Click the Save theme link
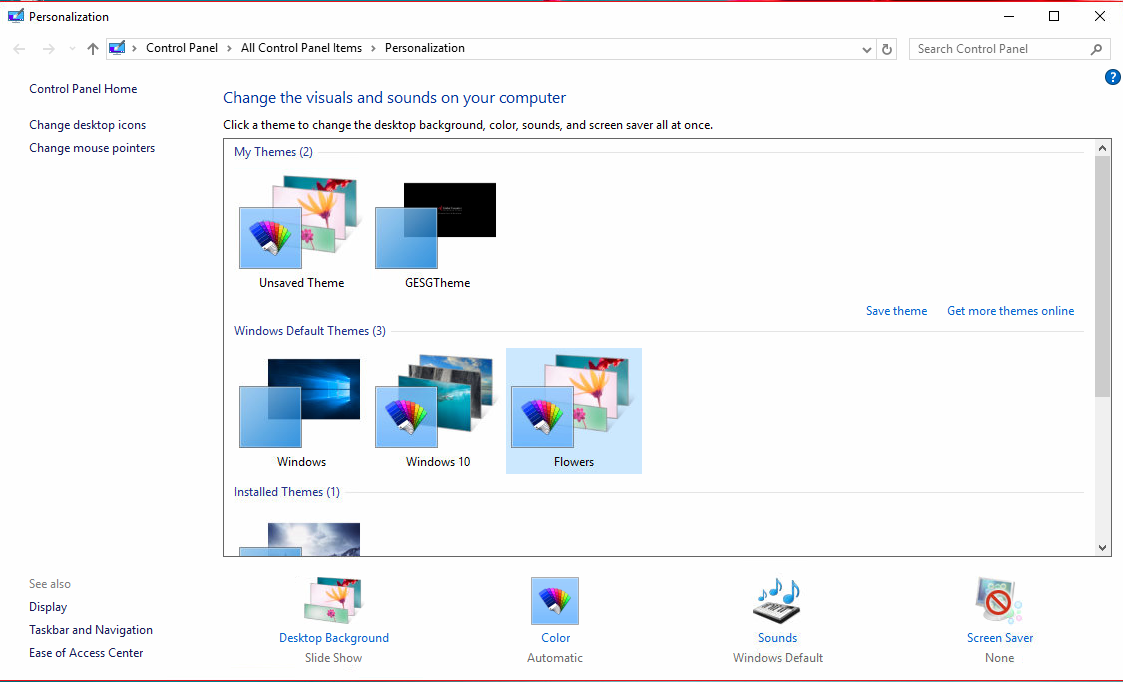The image size is (1123, 682). tap(896, 311)
